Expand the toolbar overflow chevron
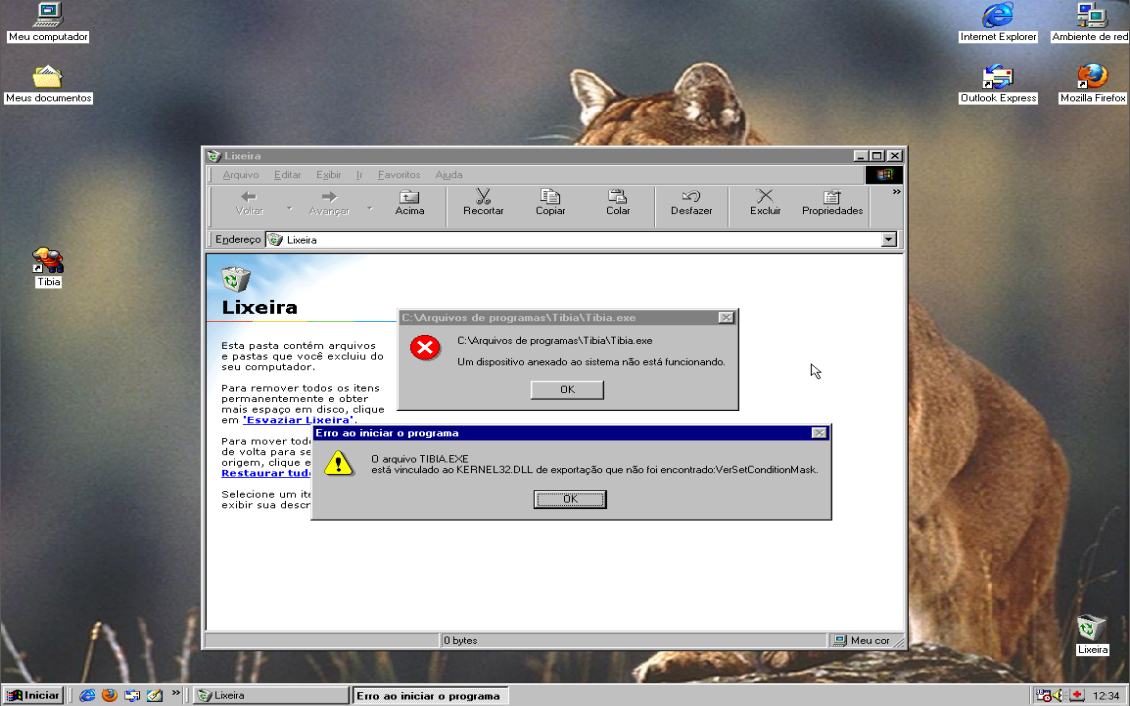Viewport: 1130px width, 706px height. click(x=896, y=192)
